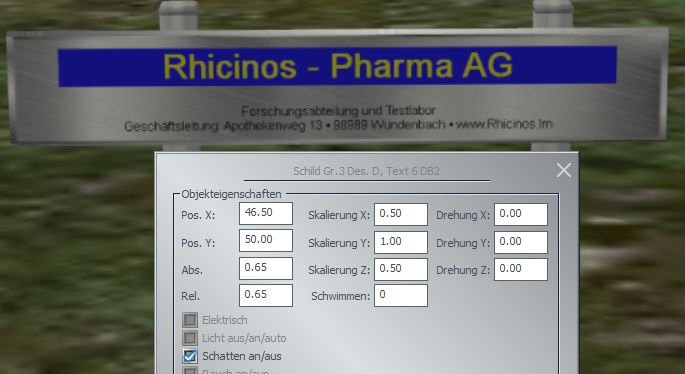The width and height of the screenshot is (685, 374).
Task: Click the Objekteigenschaften group label
Action: (x=231, y=194)
